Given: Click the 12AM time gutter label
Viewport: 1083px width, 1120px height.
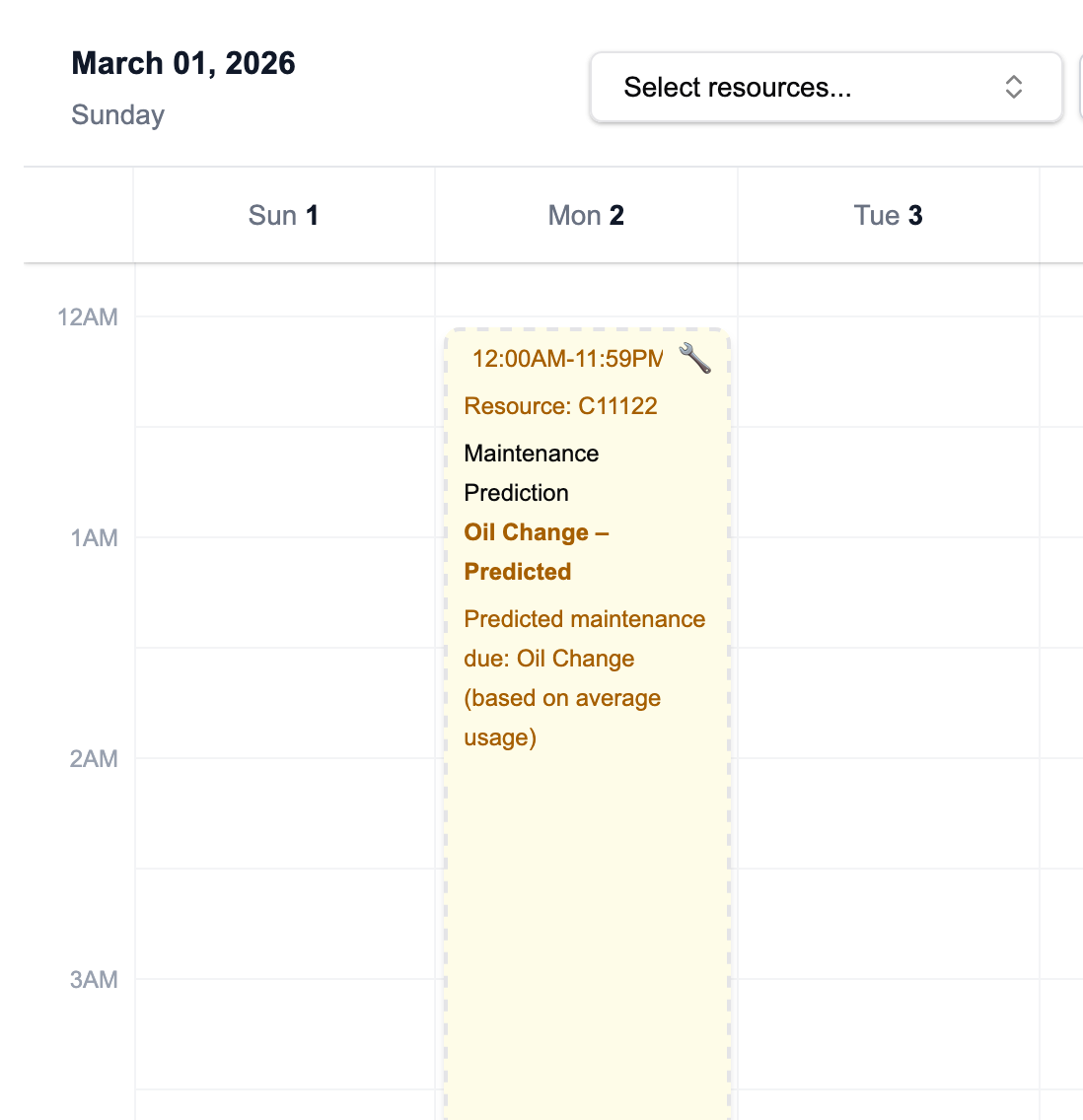Looking at the screenshot, I should tap(88, 316).
